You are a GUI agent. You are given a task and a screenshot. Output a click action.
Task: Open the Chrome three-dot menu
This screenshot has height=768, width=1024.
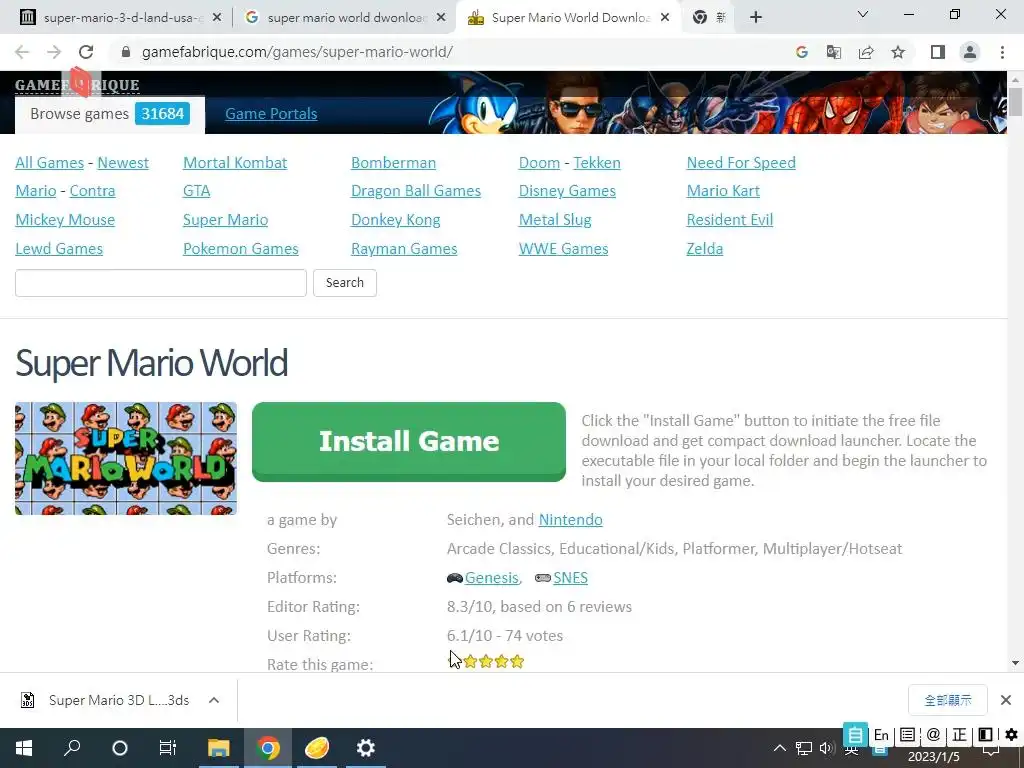coord(1002,52)
